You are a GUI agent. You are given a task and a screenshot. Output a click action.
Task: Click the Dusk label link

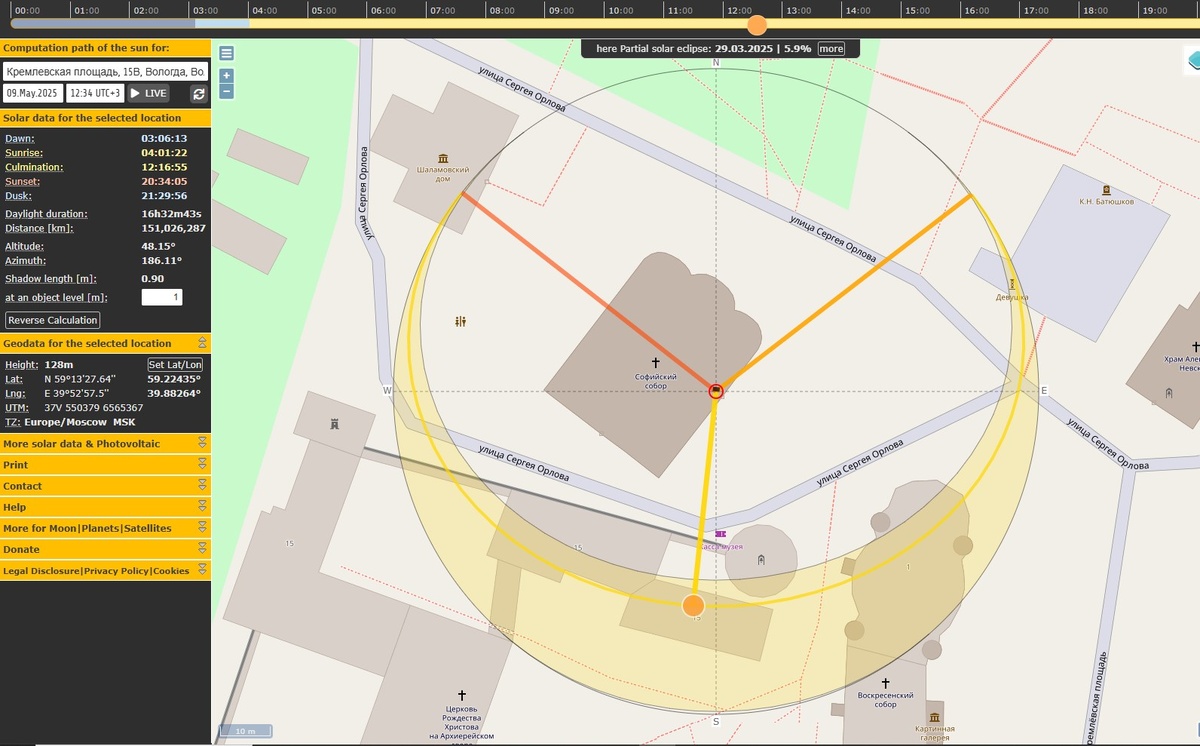pyautogui.click(x=19, y=196)
